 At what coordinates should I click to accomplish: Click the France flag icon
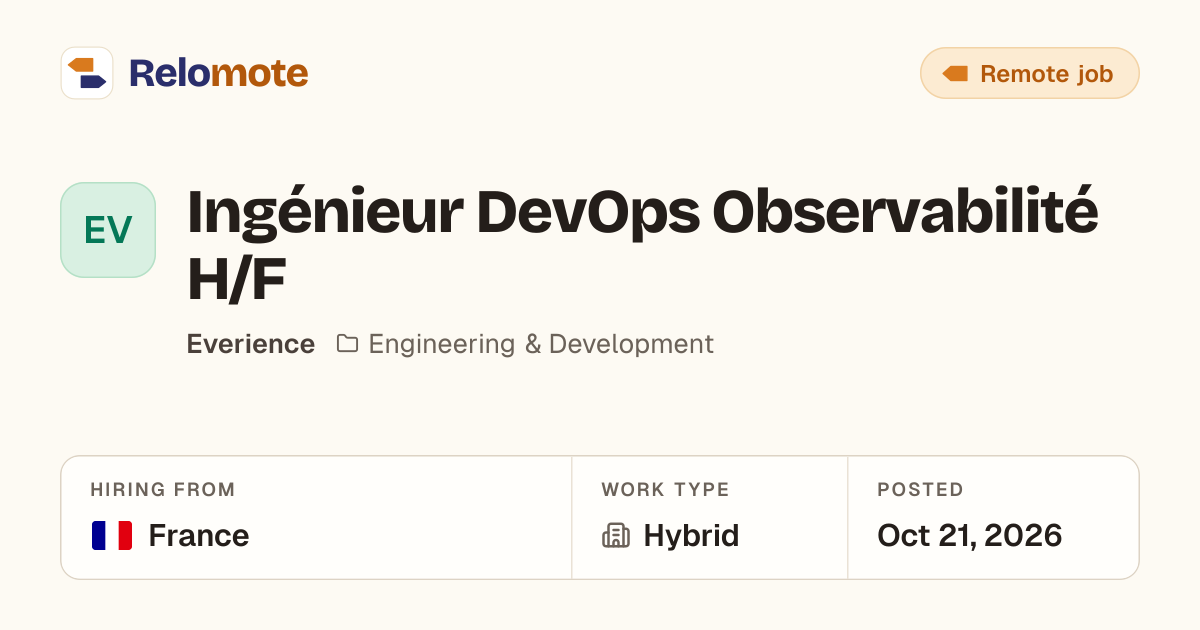(112, 536)
